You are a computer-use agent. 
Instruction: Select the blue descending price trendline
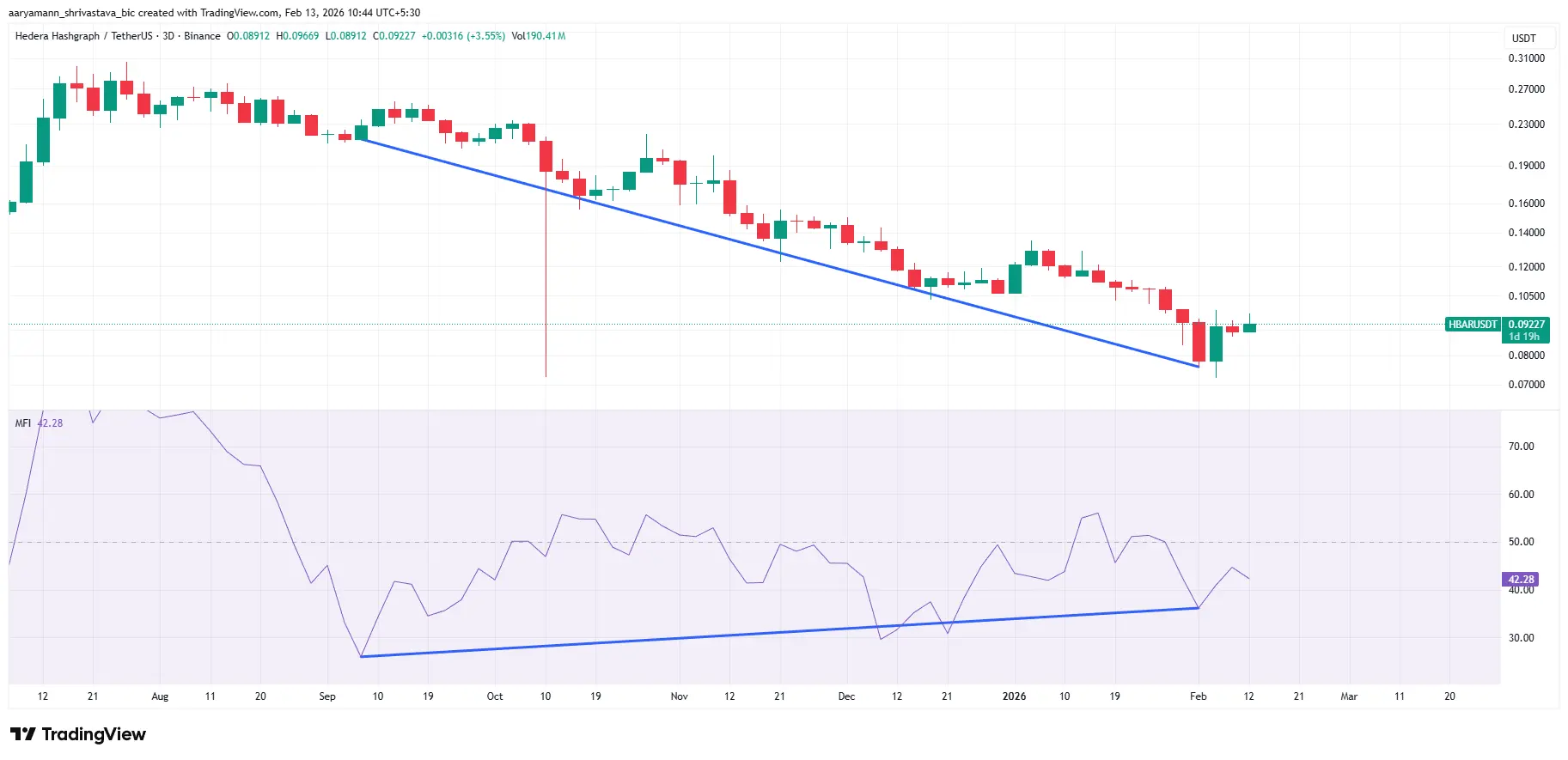[773, 252]
